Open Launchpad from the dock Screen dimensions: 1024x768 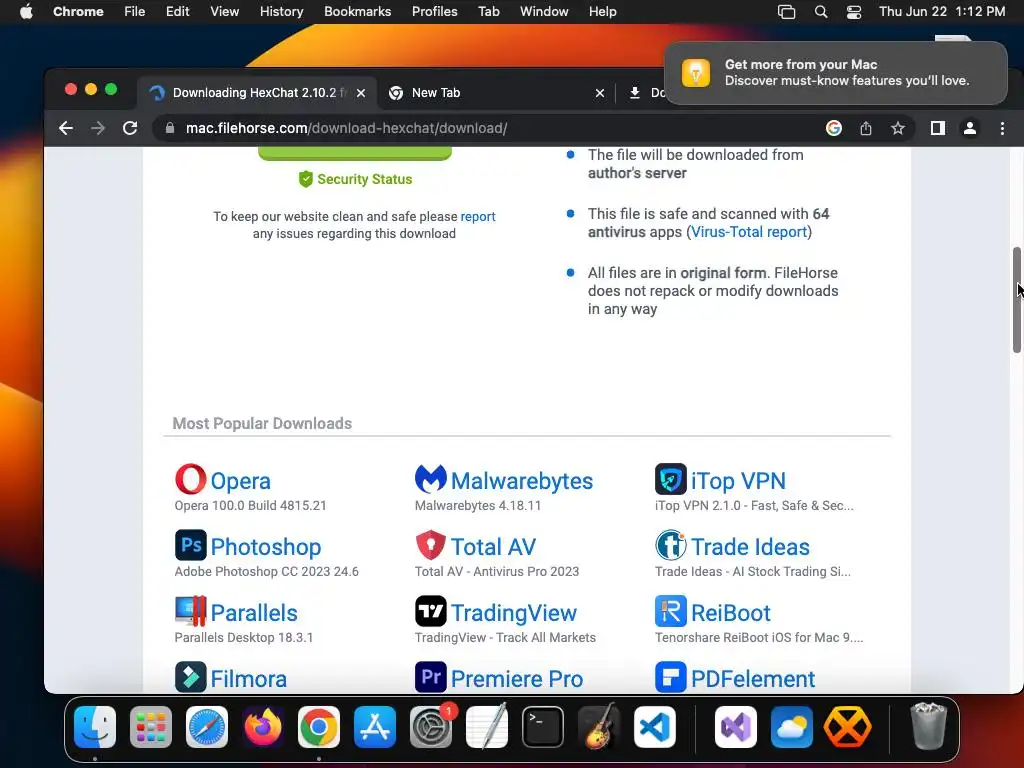click(x=151, y=727)
